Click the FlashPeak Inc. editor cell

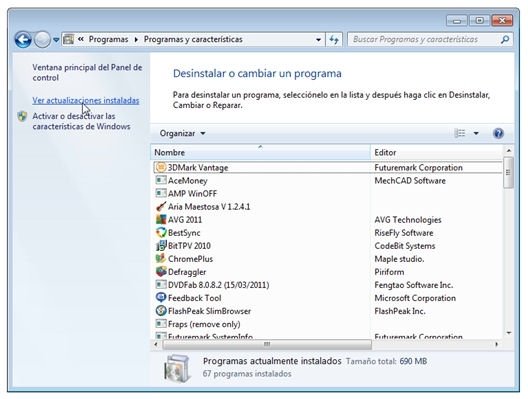coord(400,311)
